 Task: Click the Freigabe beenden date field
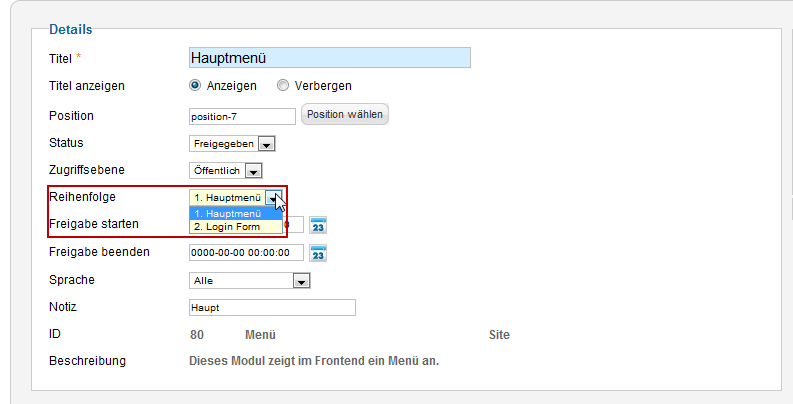pos(246,252)
